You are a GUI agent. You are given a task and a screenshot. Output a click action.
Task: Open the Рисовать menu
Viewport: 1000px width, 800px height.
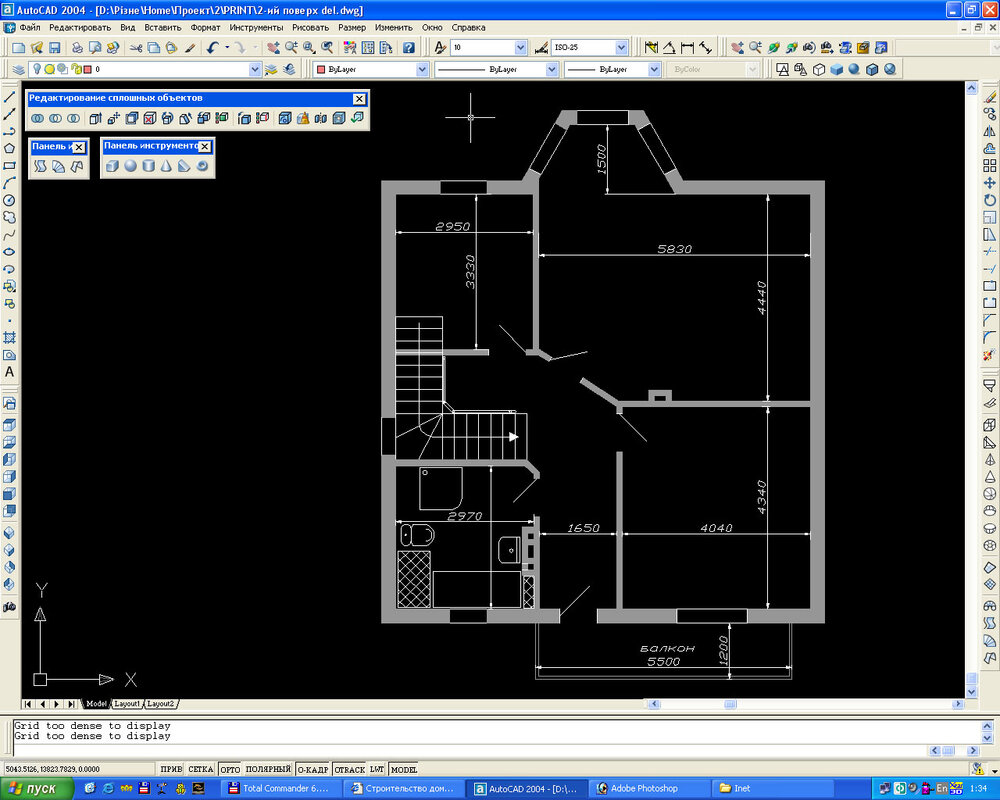(x=309, y=27)
